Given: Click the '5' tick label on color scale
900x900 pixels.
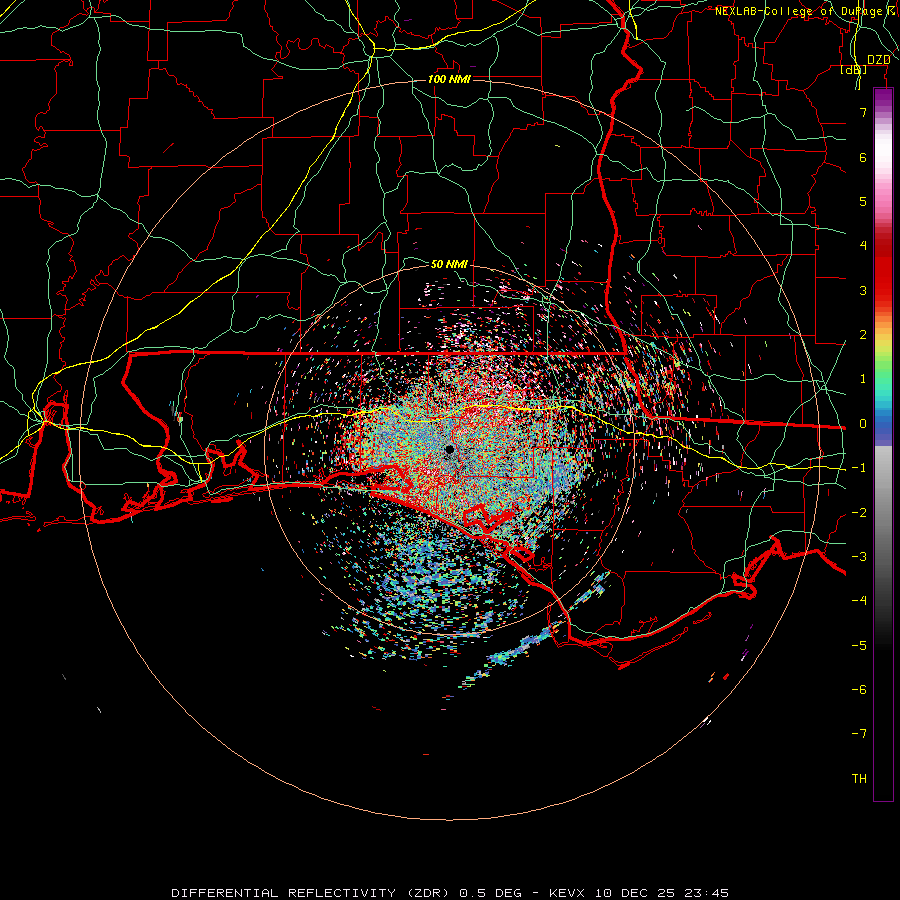Looking at the screenshot, I should (x=863, y=201).
